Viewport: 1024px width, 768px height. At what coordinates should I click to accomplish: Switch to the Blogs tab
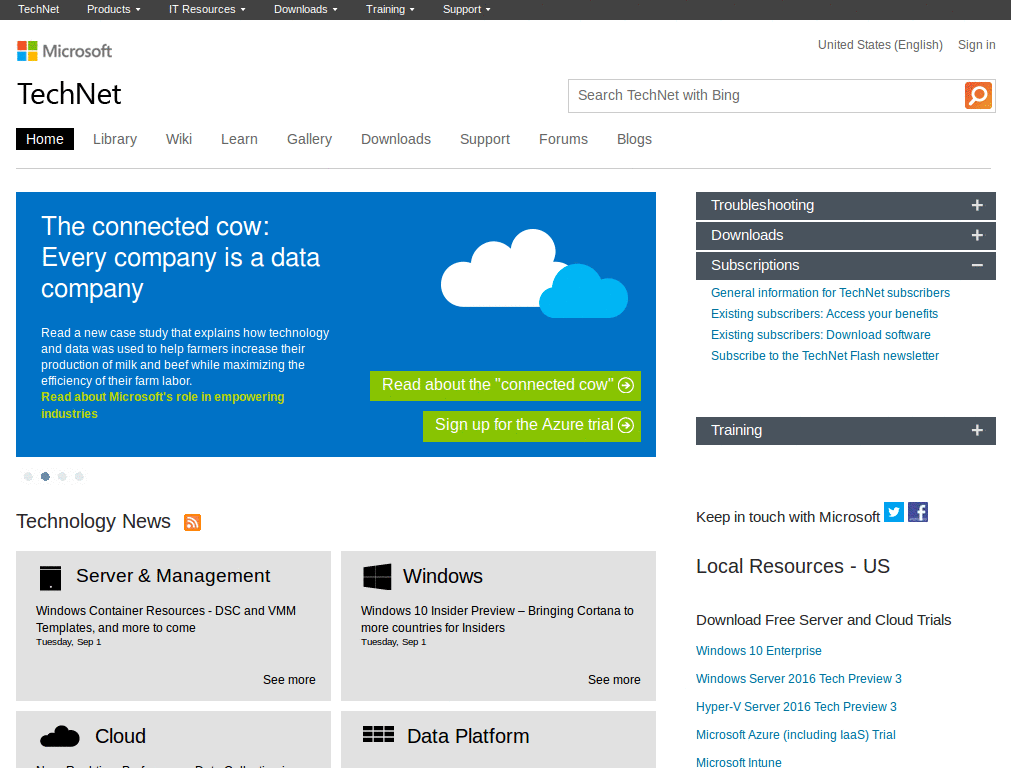pyautogui.click(x=634, y=139)
